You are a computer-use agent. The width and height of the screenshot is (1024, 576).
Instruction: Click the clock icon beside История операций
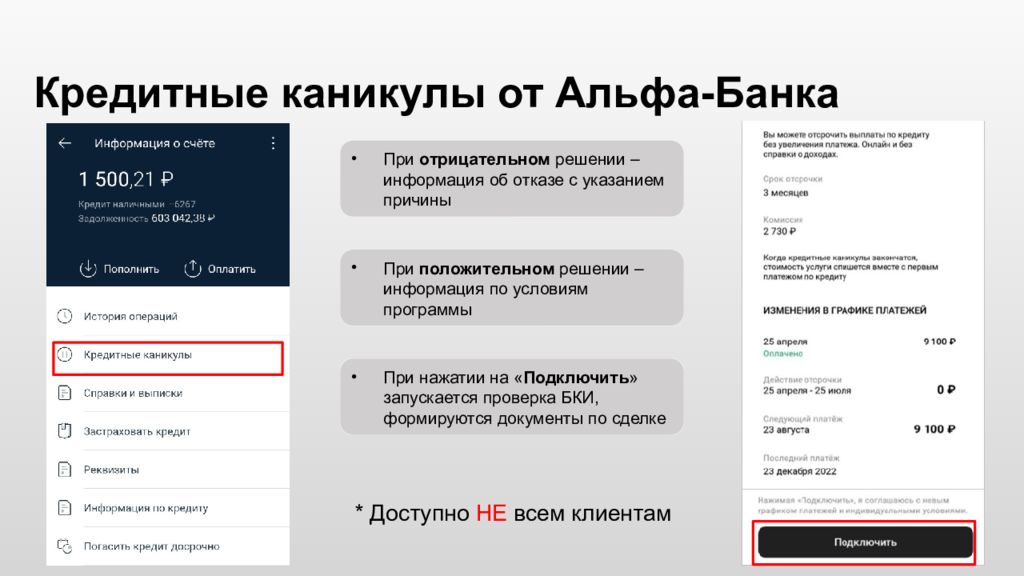pos(65,316)
